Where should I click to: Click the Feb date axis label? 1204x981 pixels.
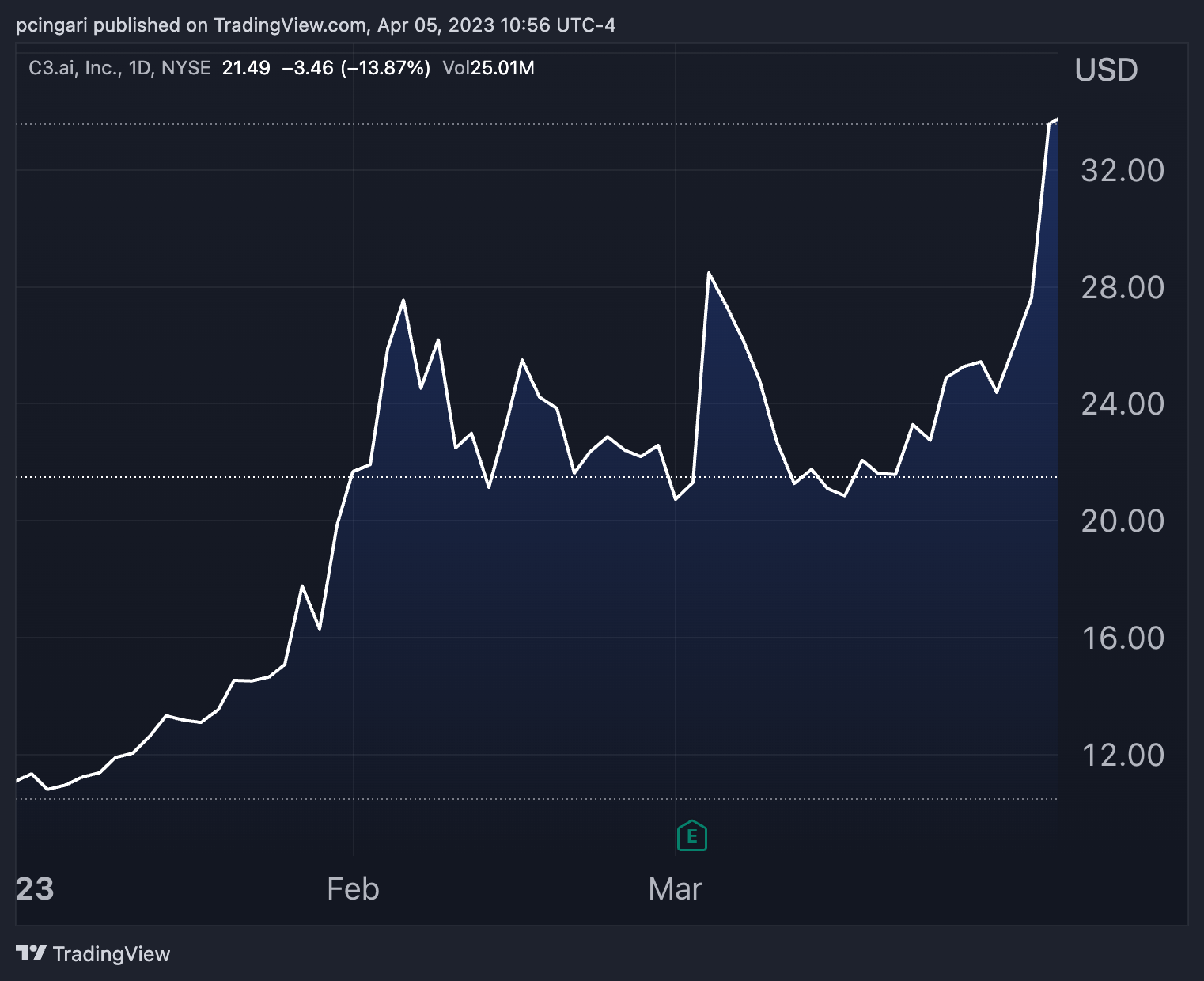click(353, 889)
